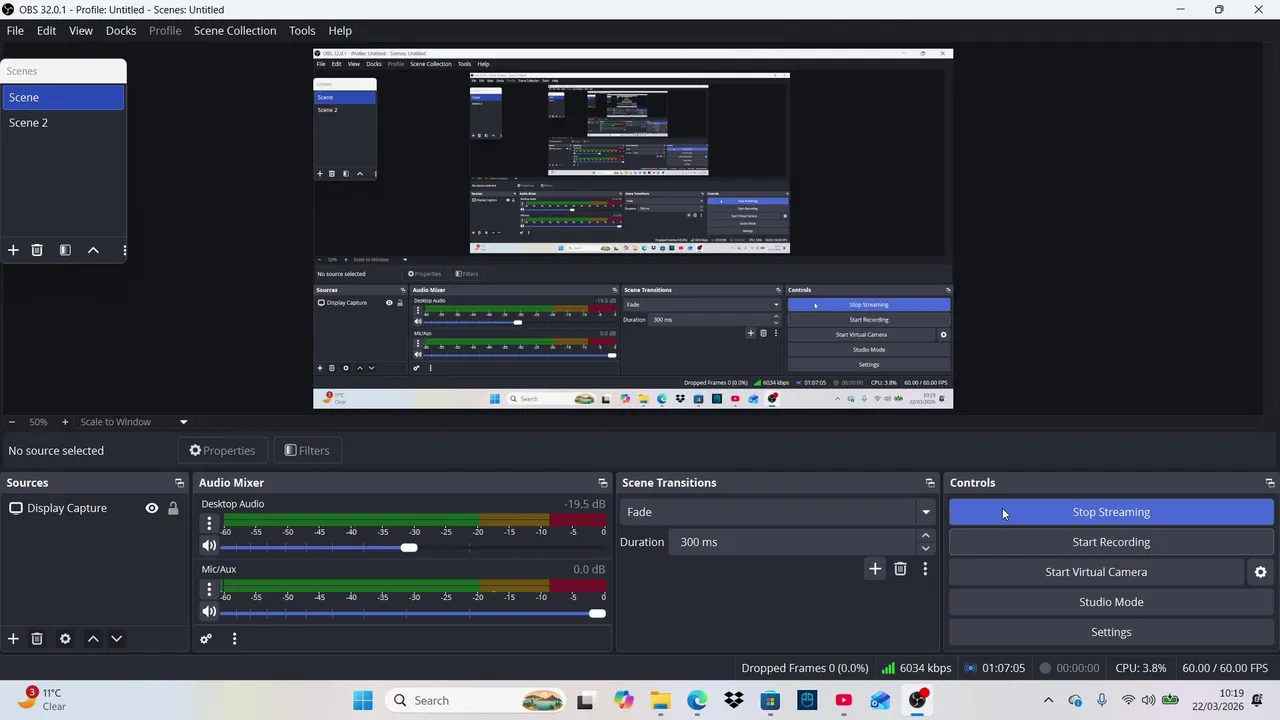Image resolution: width=1280 pixels, height=720 pixels.
Task: Open the Docks menu
Action: pos(121,31)
